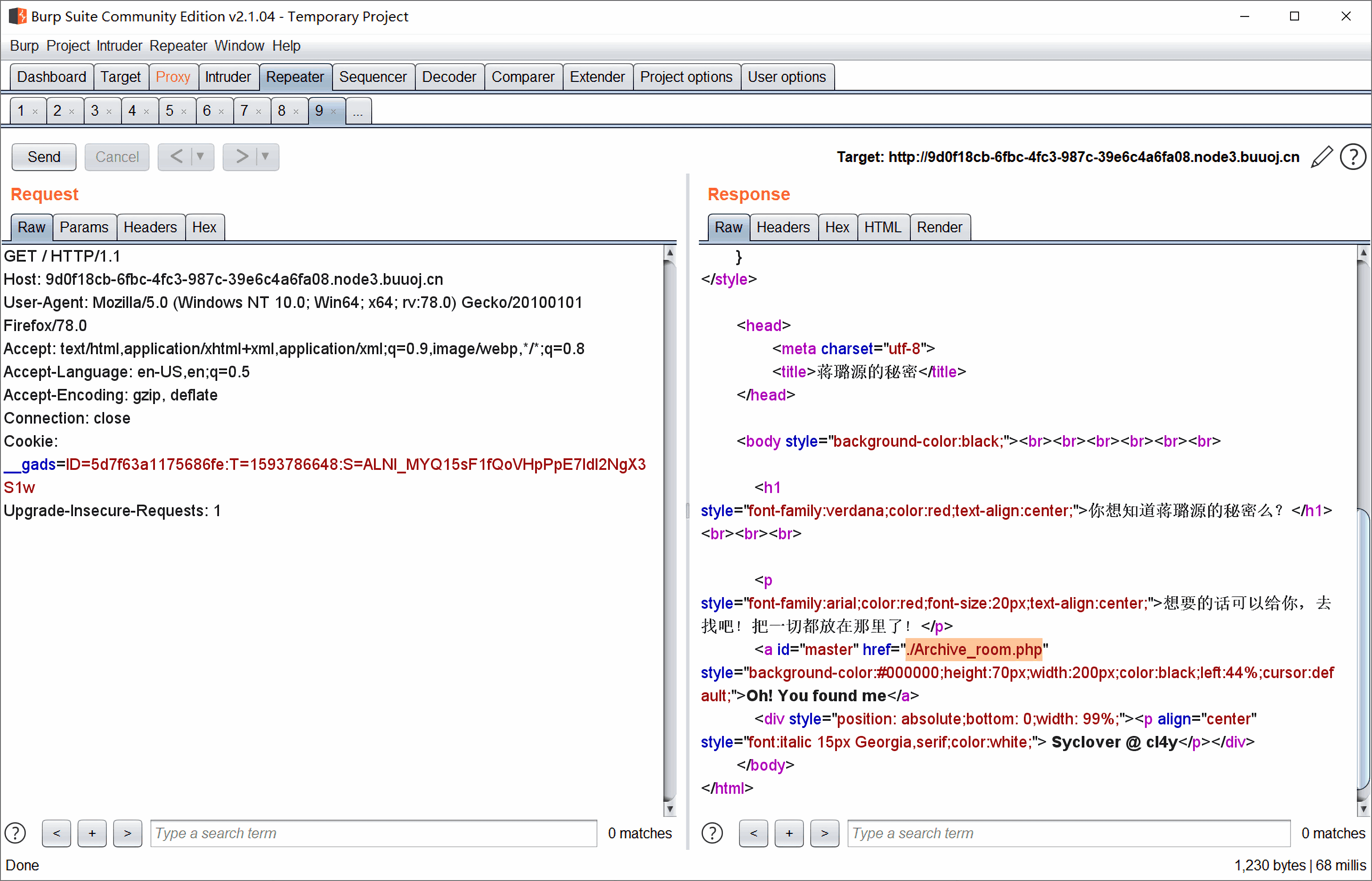Open the Burp menu
1372x881 pixels.
[x=24, y=46]
